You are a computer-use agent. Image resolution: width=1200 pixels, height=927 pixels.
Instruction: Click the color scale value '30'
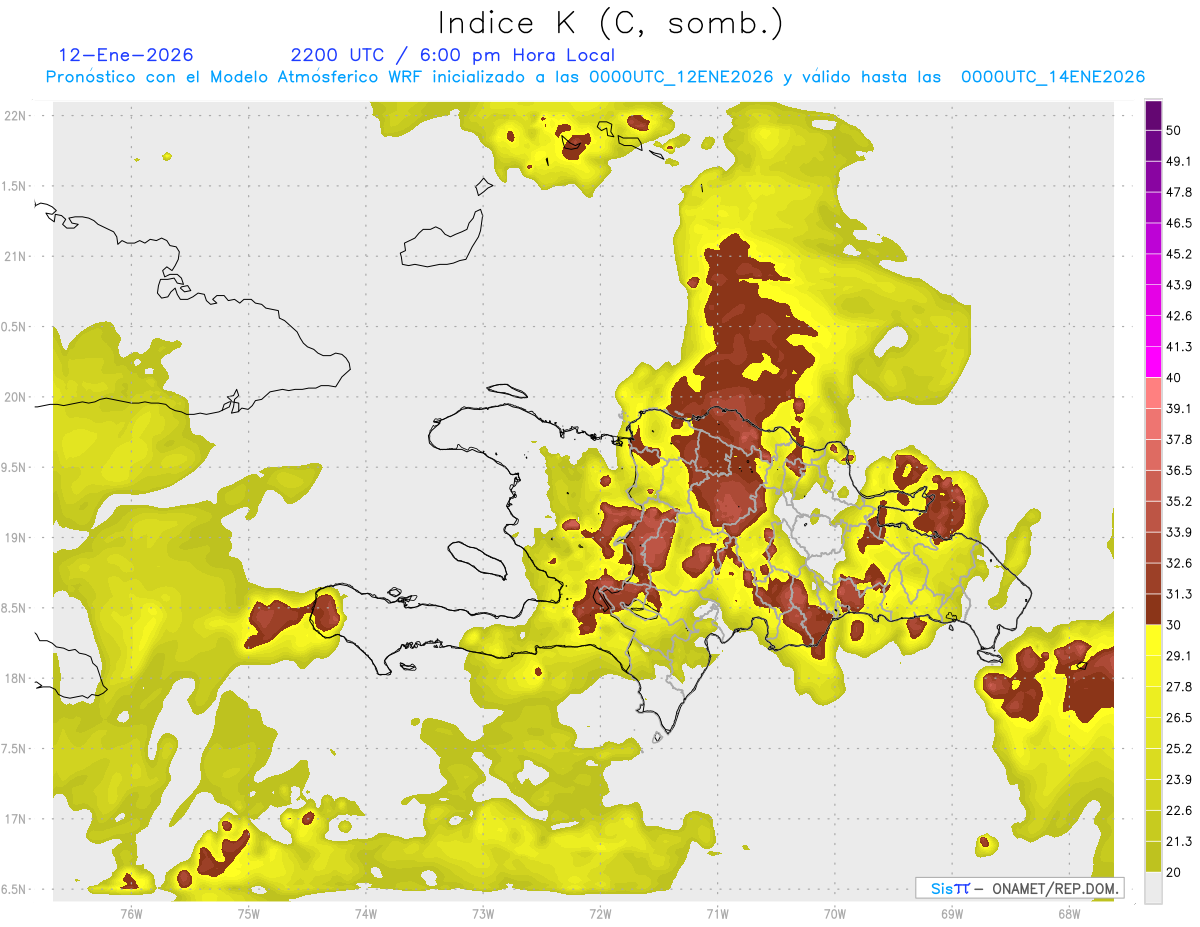pos(1175,625)
